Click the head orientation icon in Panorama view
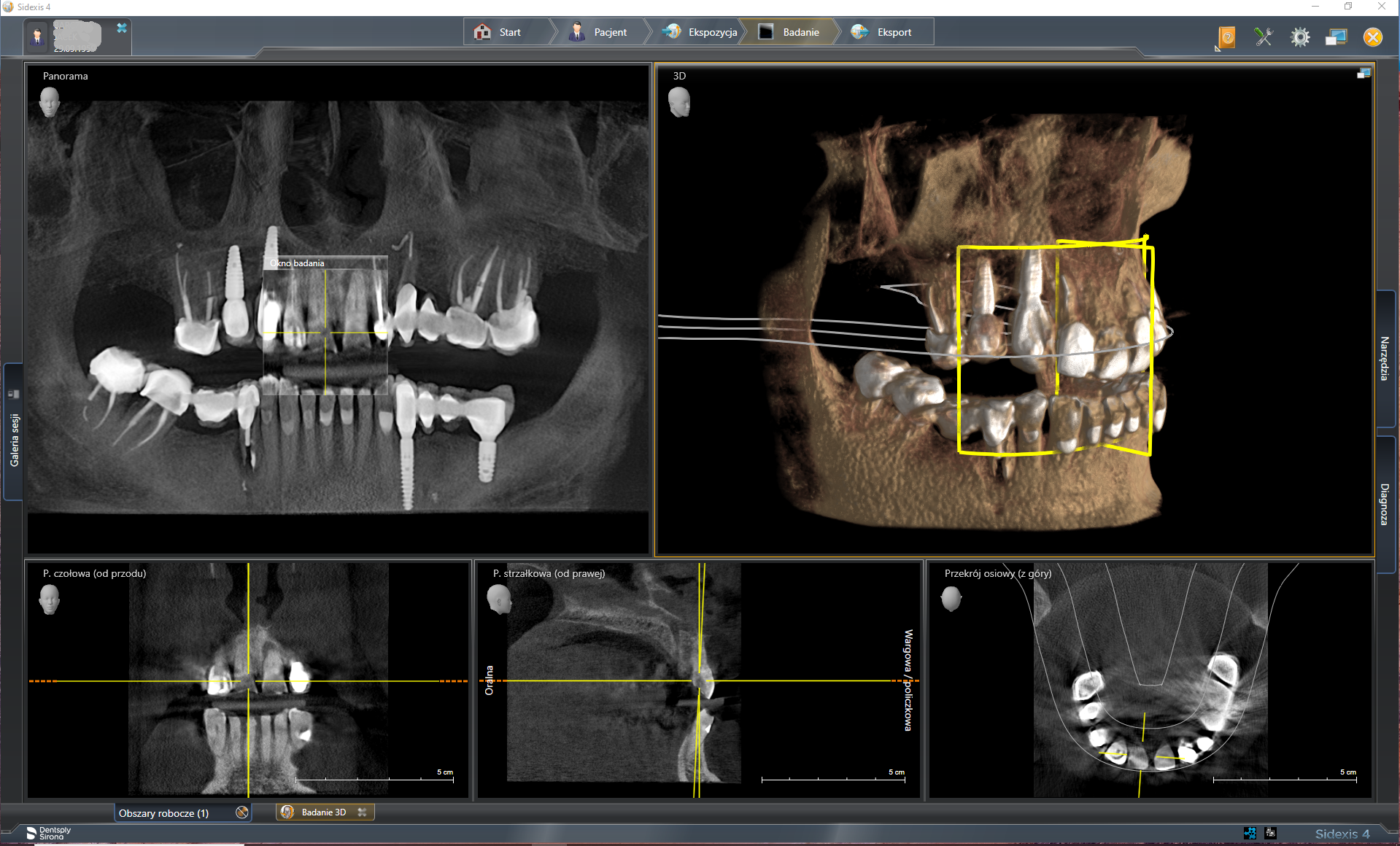This screenshot has height=846, width=1400. point(50,102)
